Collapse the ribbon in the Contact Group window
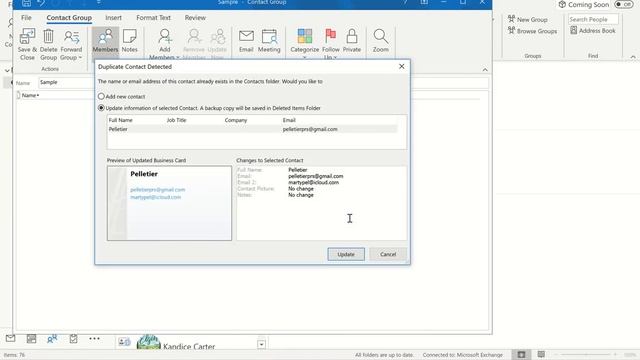Image resolution: width=640 pixels, height=360 pixels. (485, 70)
